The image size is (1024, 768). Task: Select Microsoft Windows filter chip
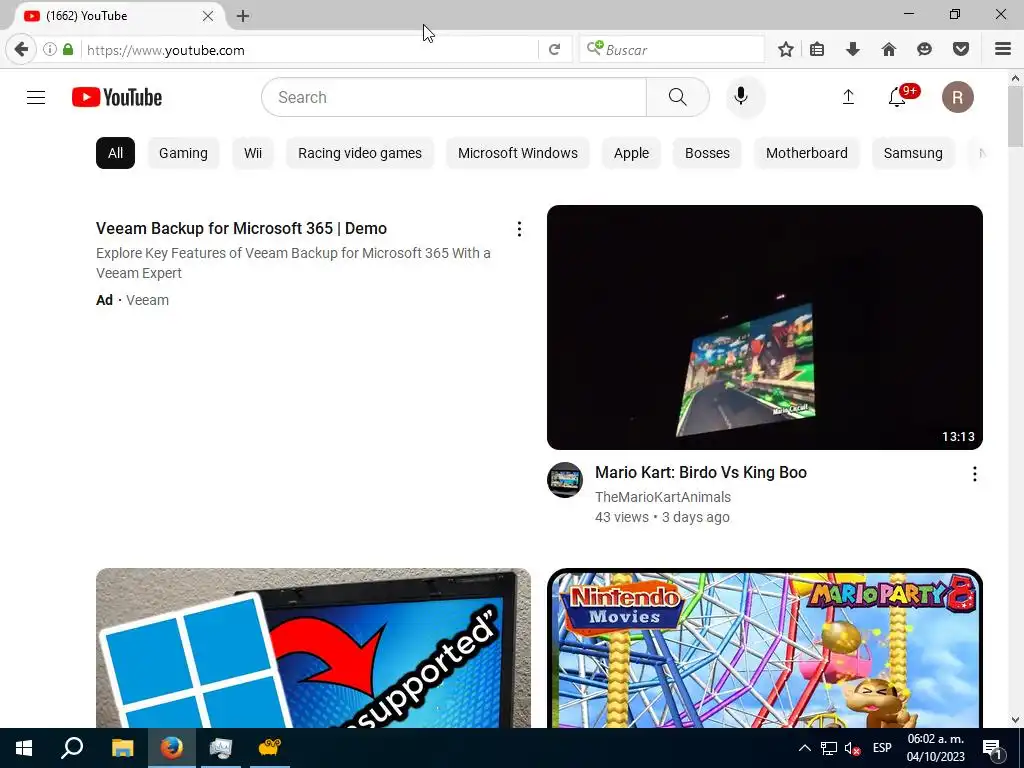coord(518,153)
